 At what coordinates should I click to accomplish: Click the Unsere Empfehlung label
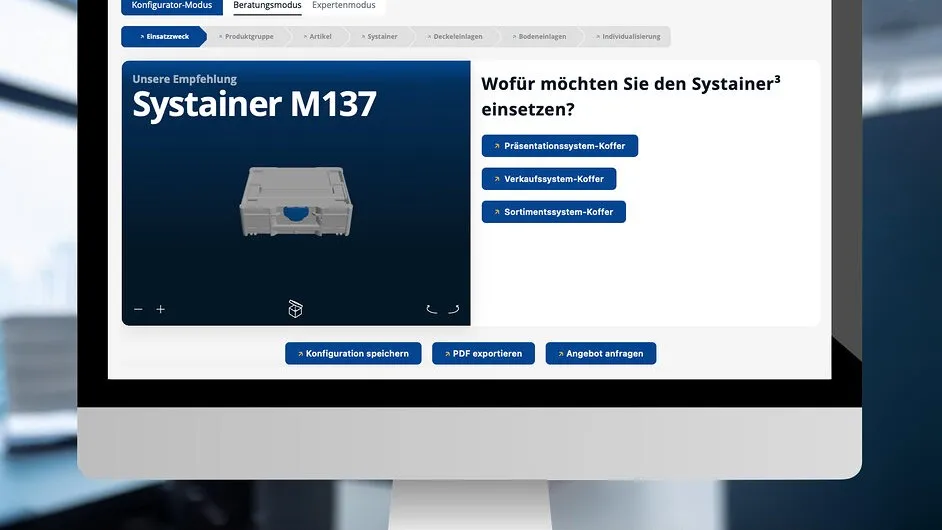(184, 79)
